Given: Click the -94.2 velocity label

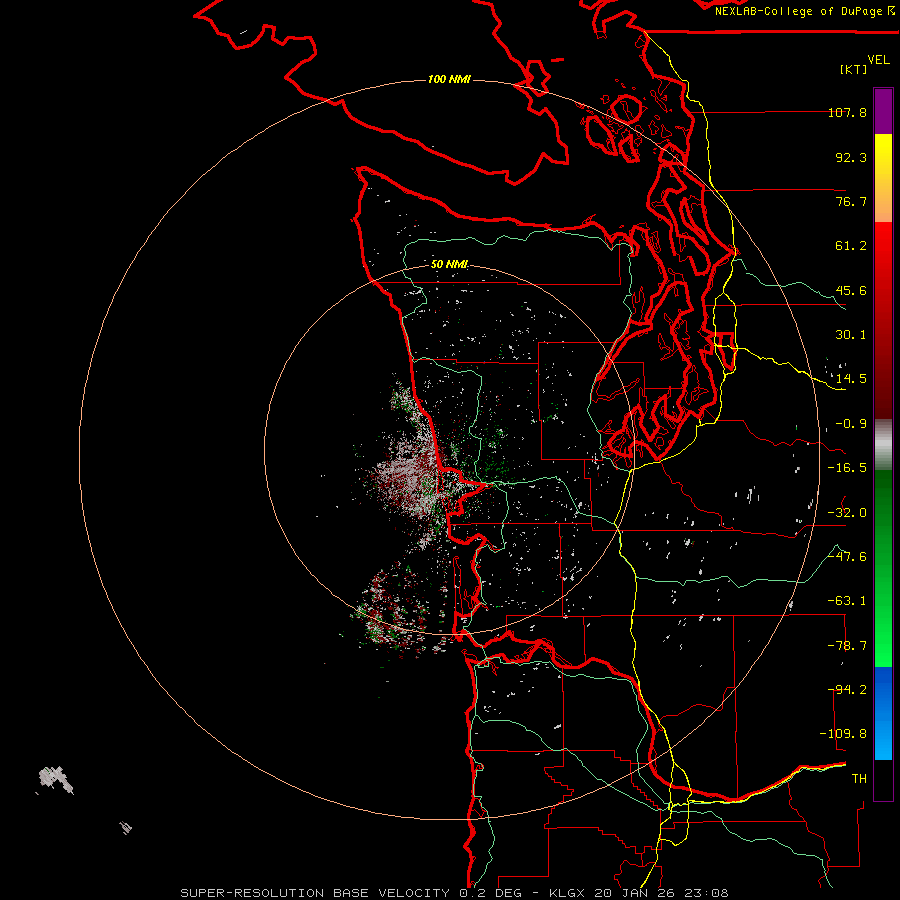Looking at the screenshot, I should point(847,690).
